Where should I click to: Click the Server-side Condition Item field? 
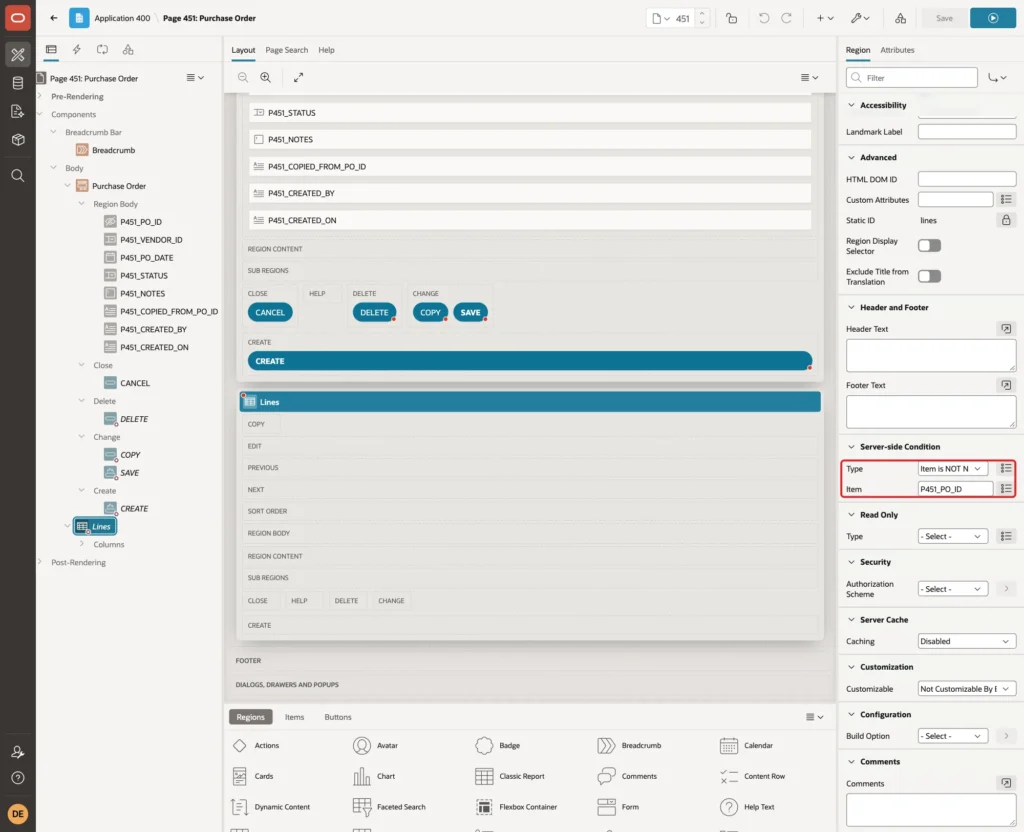pyautogui.click(x=955, y=489)
